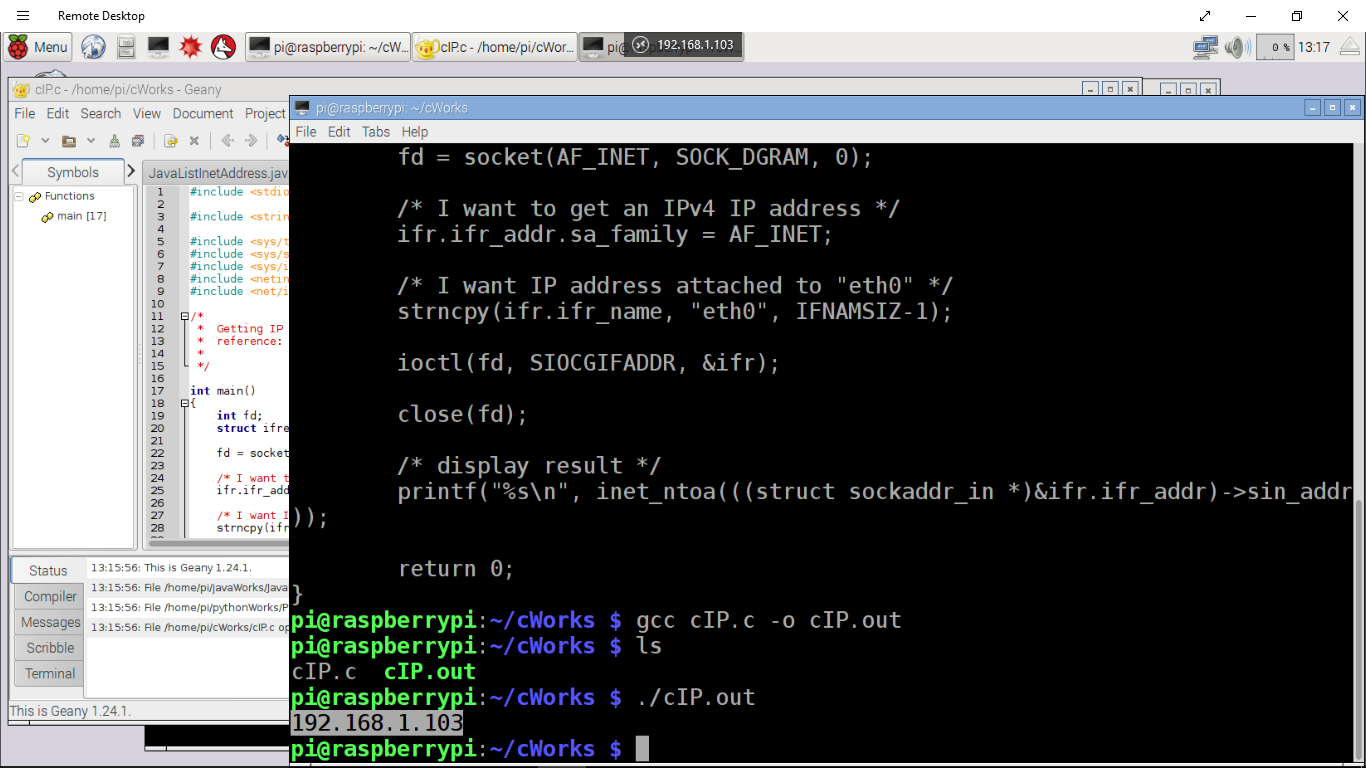Click Geany navigate back arrow
The image size is (1366, 768).
[227, 141]
